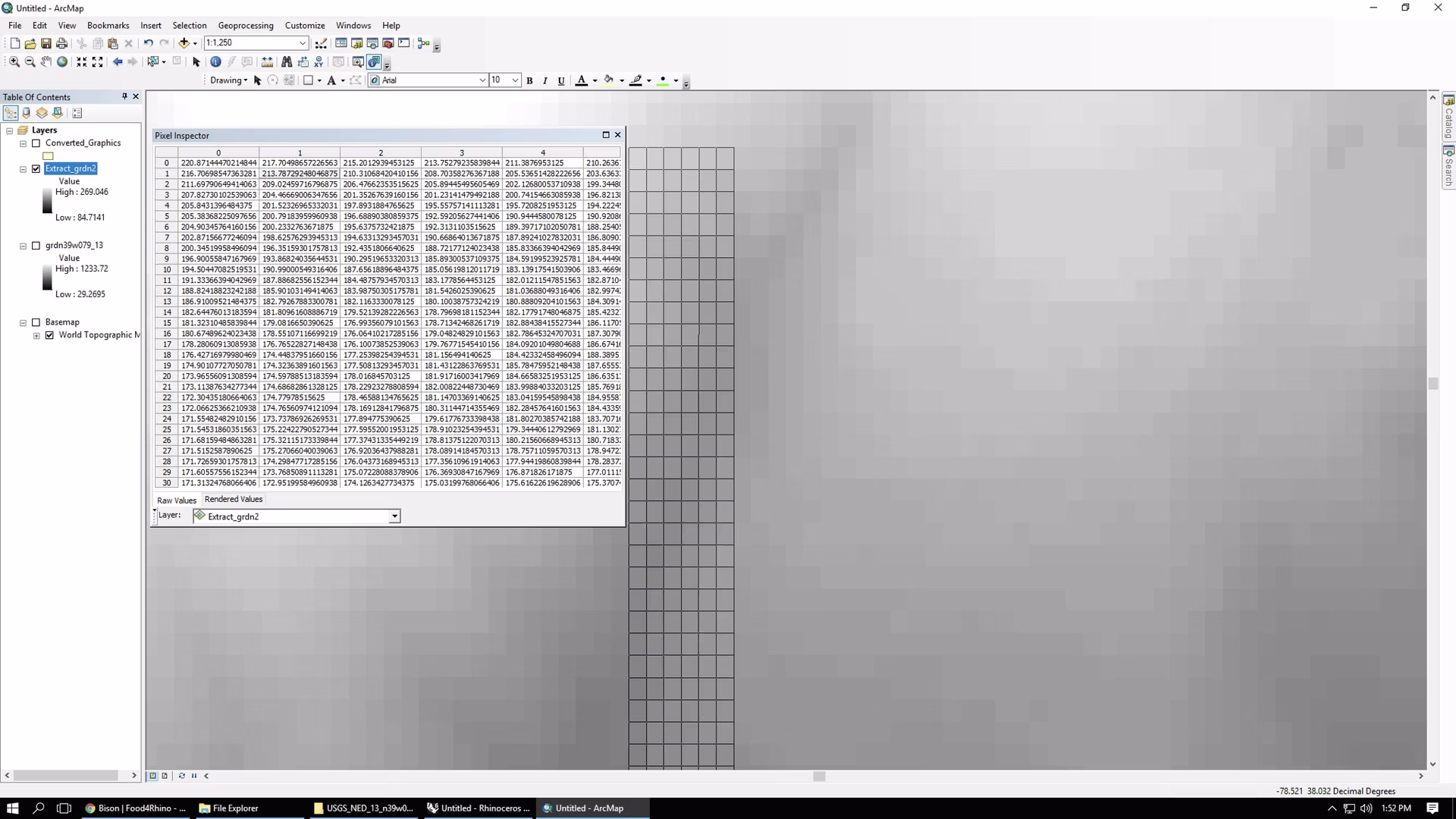Click the Converted_Graphics yellow symbol swatch
Viewport: 1456px width, 819px height.
click(x=49, y=156)
